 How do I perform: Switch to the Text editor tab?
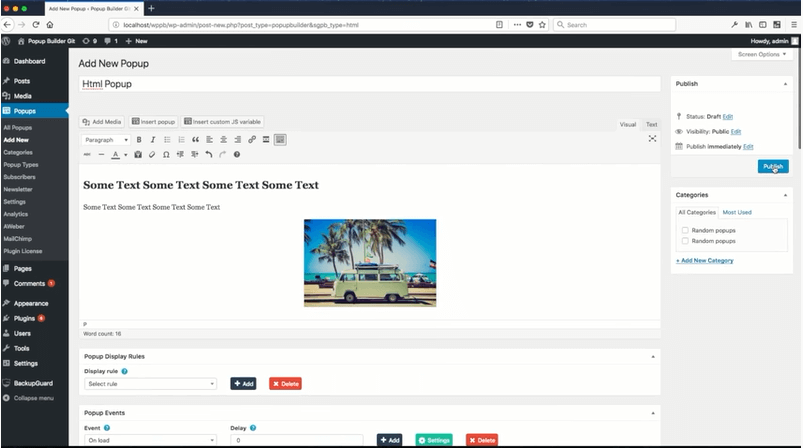651,124
